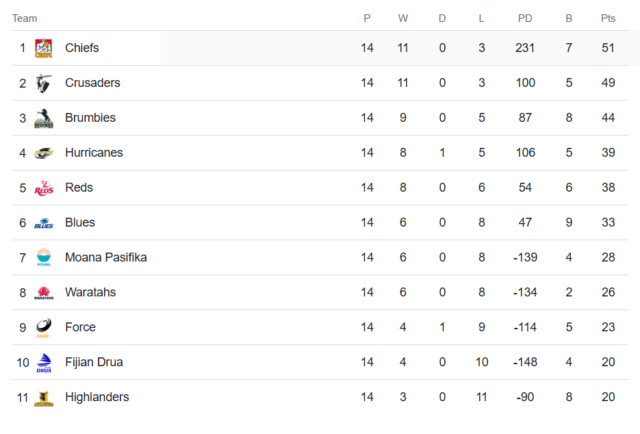This screenshot has height=434, width=640.
Task: Select the Hurricanes team name
Action: coord(94,153)
